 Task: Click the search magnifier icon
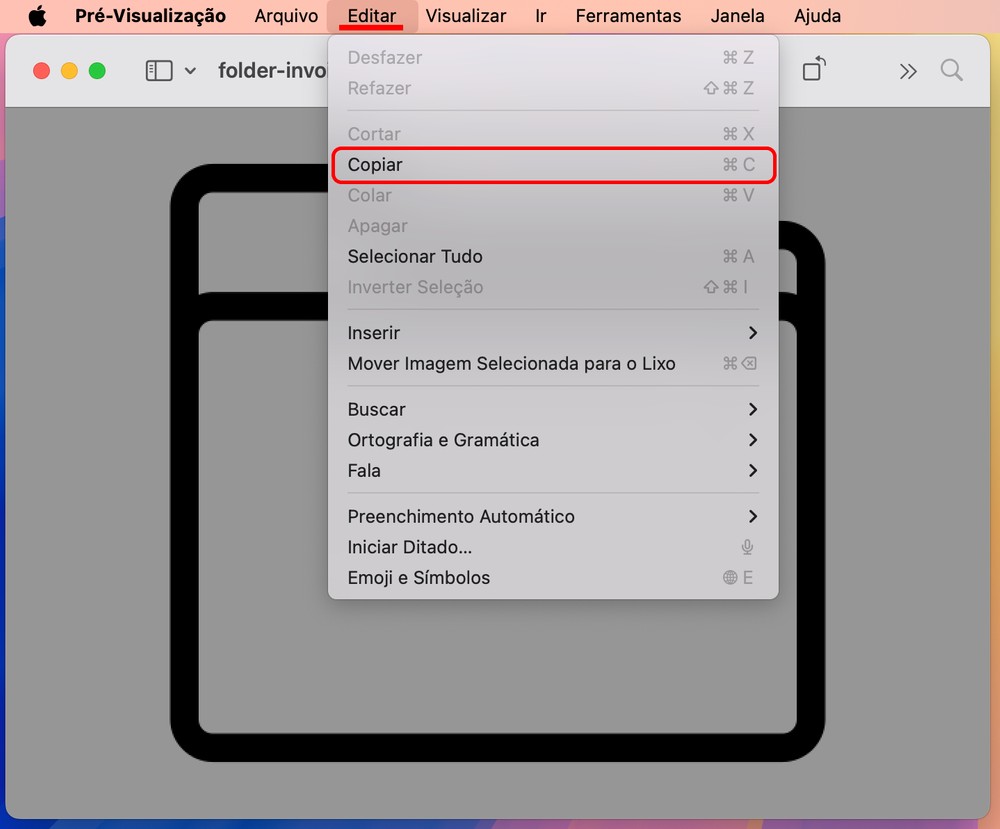pos(951,70)
